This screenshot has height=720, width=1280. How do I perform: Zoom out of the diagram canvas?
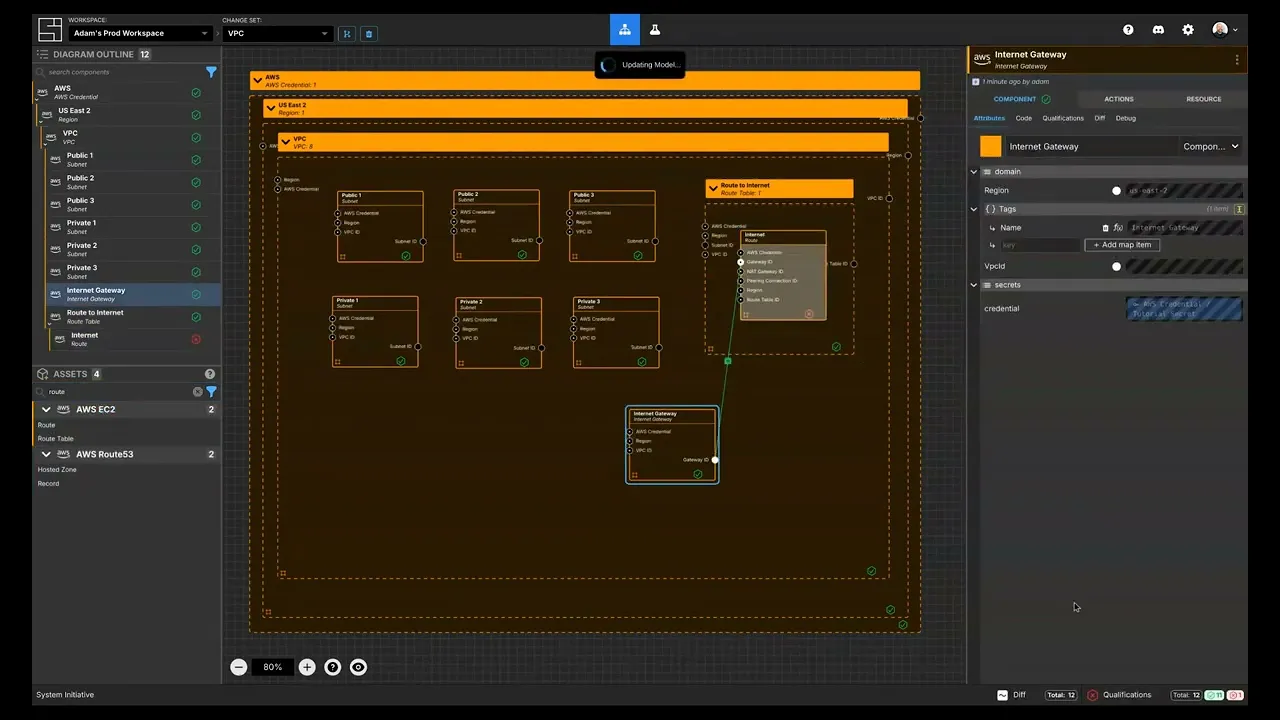coord(238,667)
